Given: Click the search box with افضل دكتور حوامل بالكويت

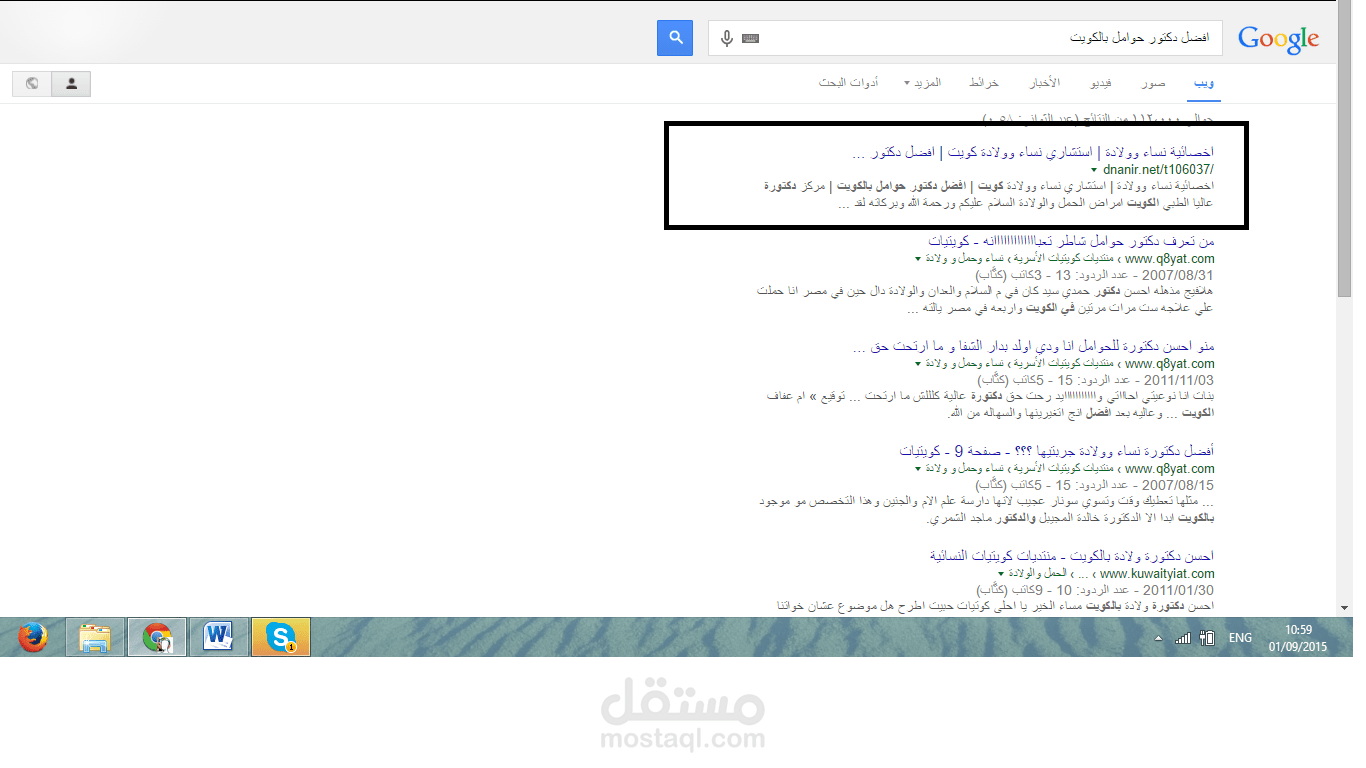Looking at the screenshot, I should tap(965, 38).
